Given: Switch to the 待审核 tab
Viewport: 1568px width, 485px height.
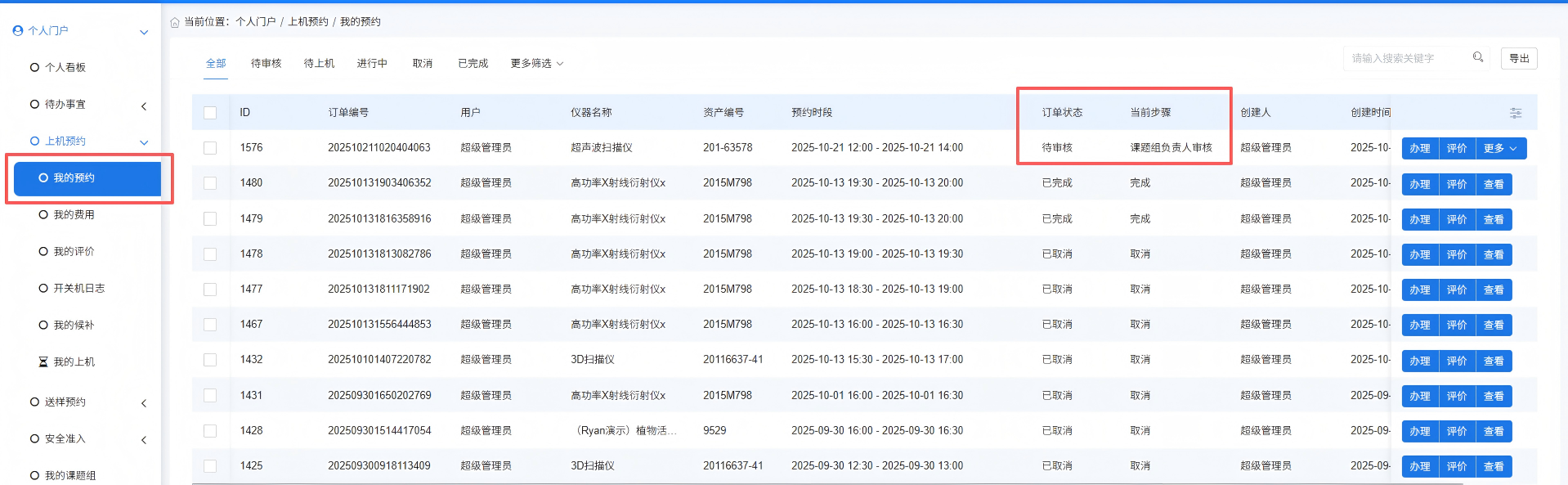Looking at the screenshot, I should tap(266, 64).
